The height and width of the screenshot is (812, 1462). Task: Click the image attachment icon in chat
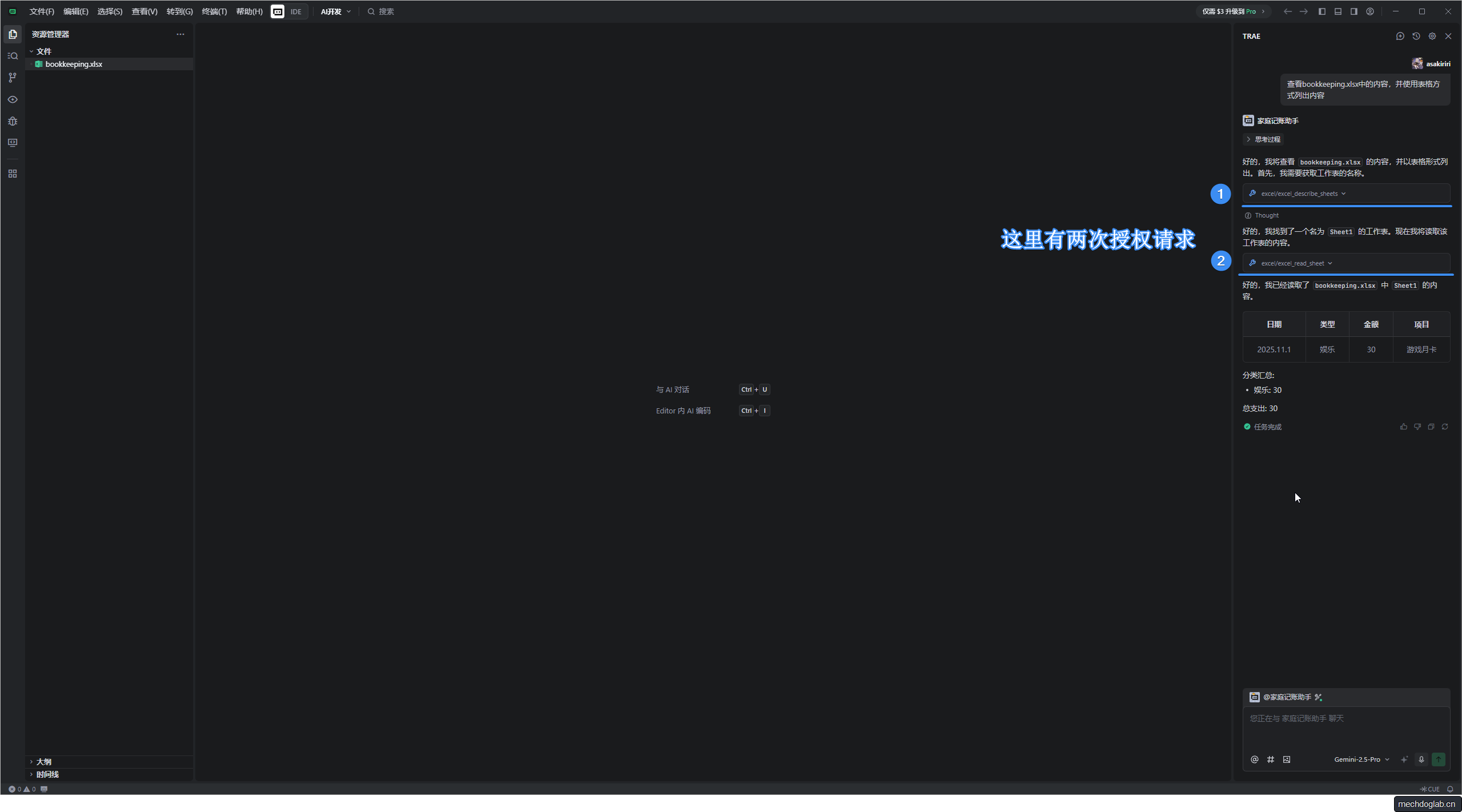tap(1286, 759)
